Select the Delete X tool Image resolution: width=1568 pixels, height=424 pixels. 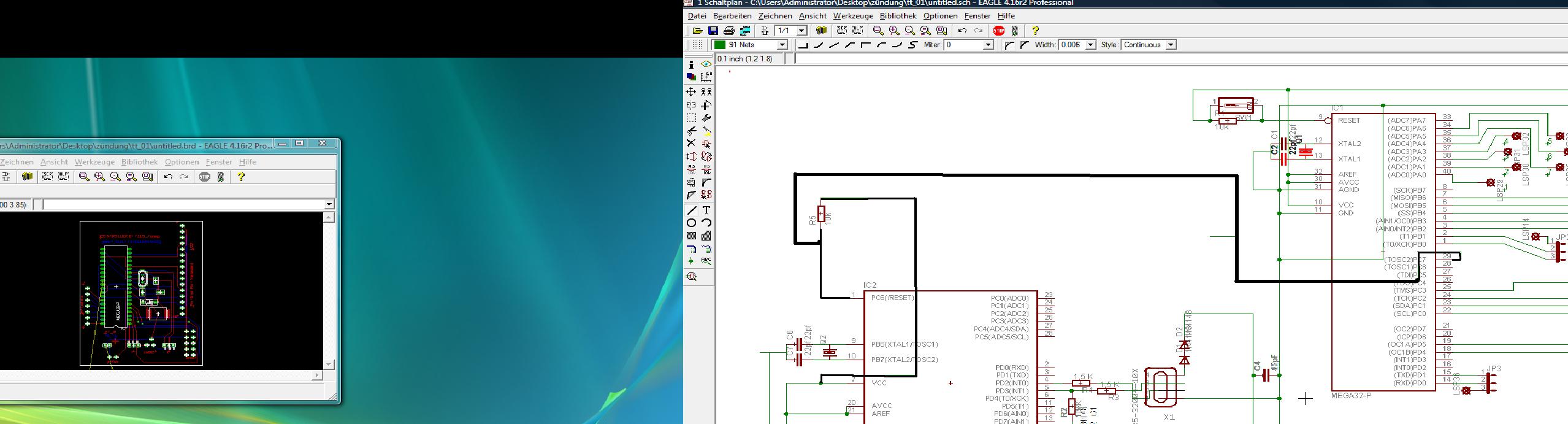click(691, 143)
